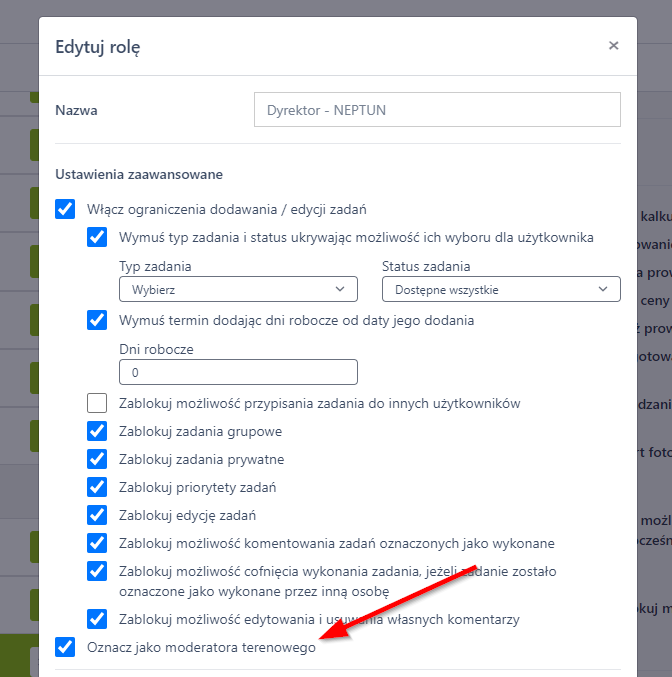Uncheck Zablokuj edycję zadań
The width and height of the screenshot is (672, 677).
coord(97,515)
